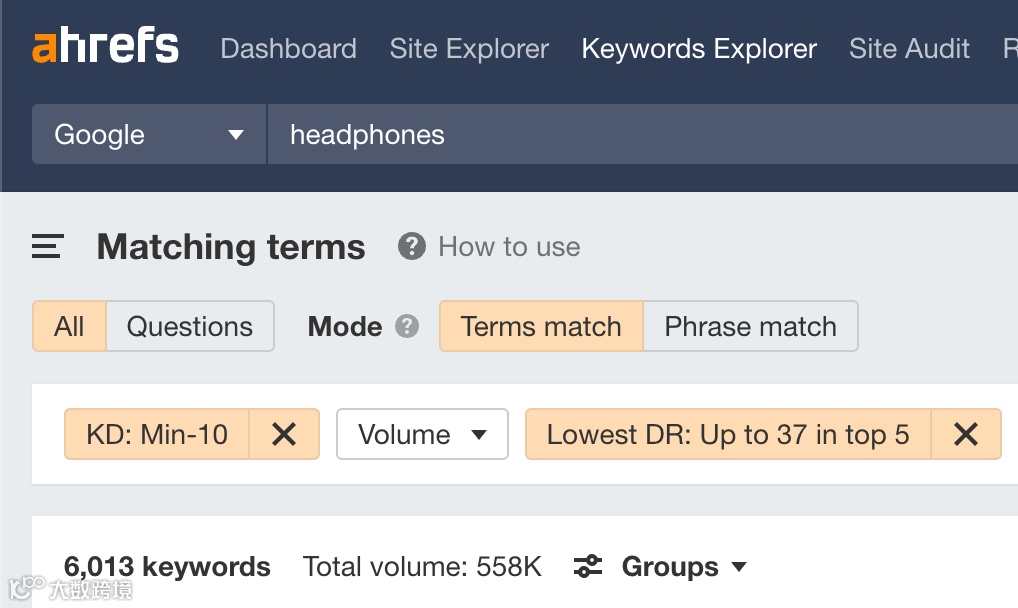
Task: Select the All keywords toggle
Action: pyautogui.click(x=69, y=326)
